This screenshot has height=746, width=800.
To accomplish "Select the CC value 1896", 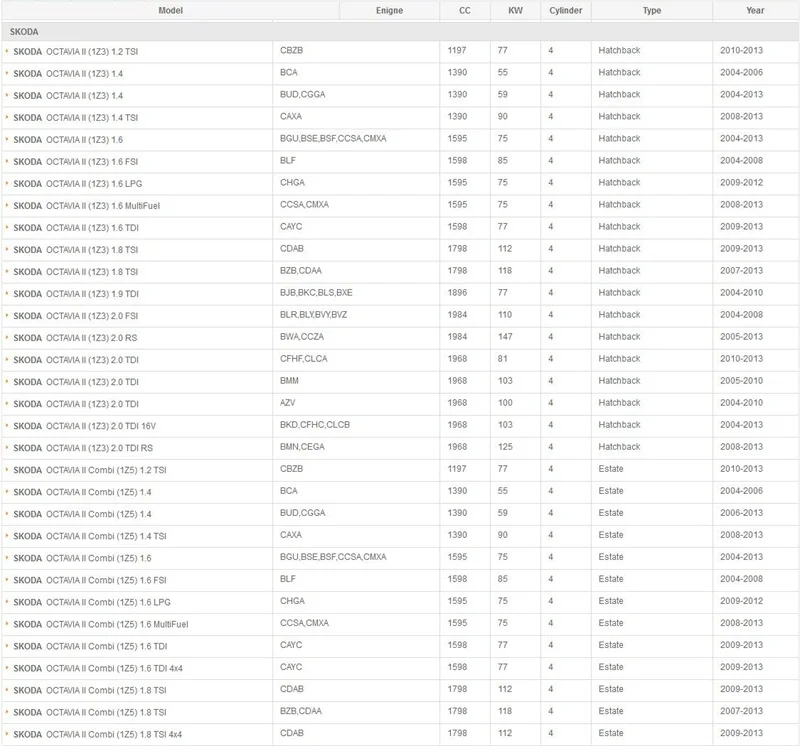I will [457, 292].
